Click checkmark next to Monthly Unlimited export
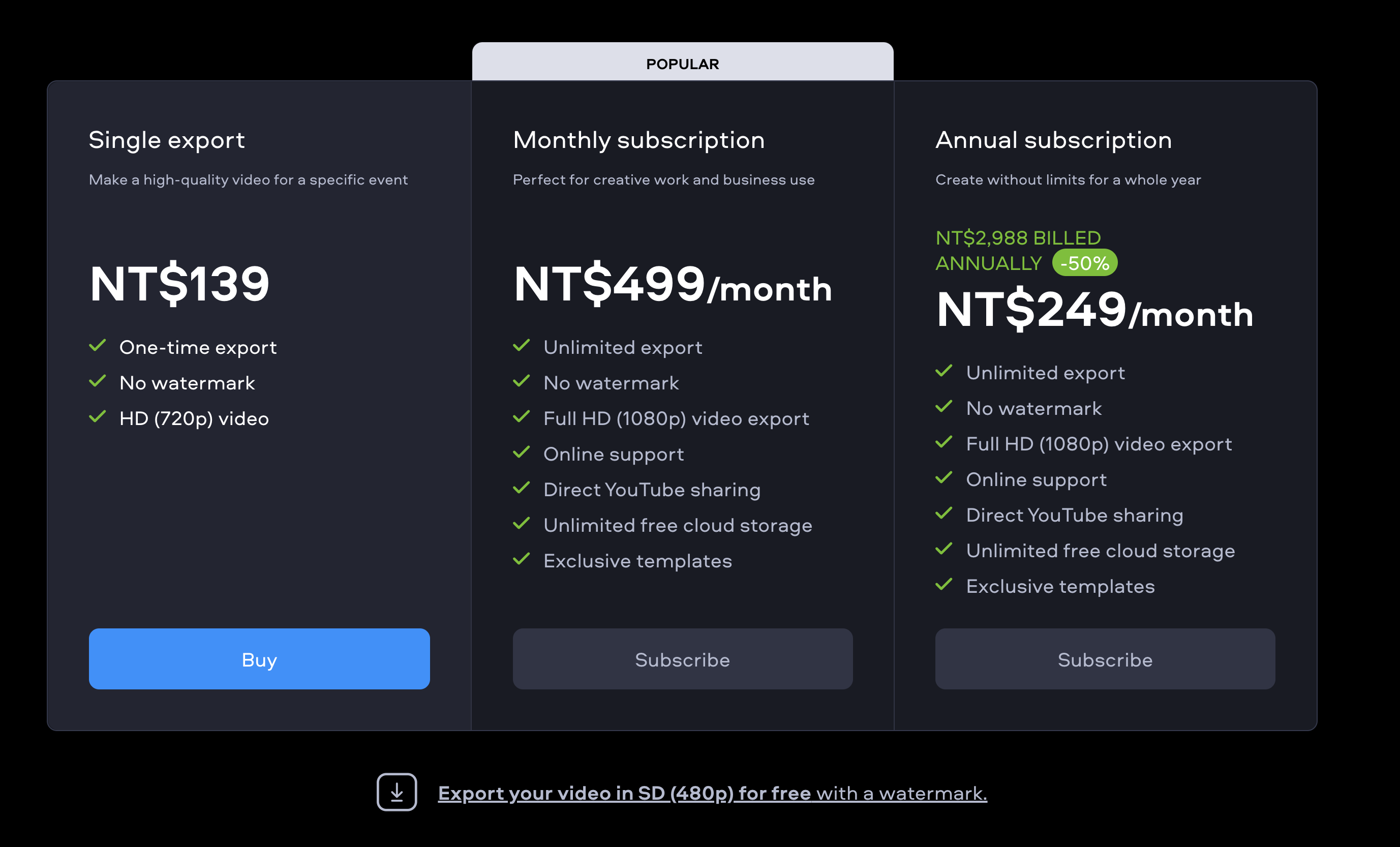Viewport: 1400px width, 847px height. tap(521, 345)
